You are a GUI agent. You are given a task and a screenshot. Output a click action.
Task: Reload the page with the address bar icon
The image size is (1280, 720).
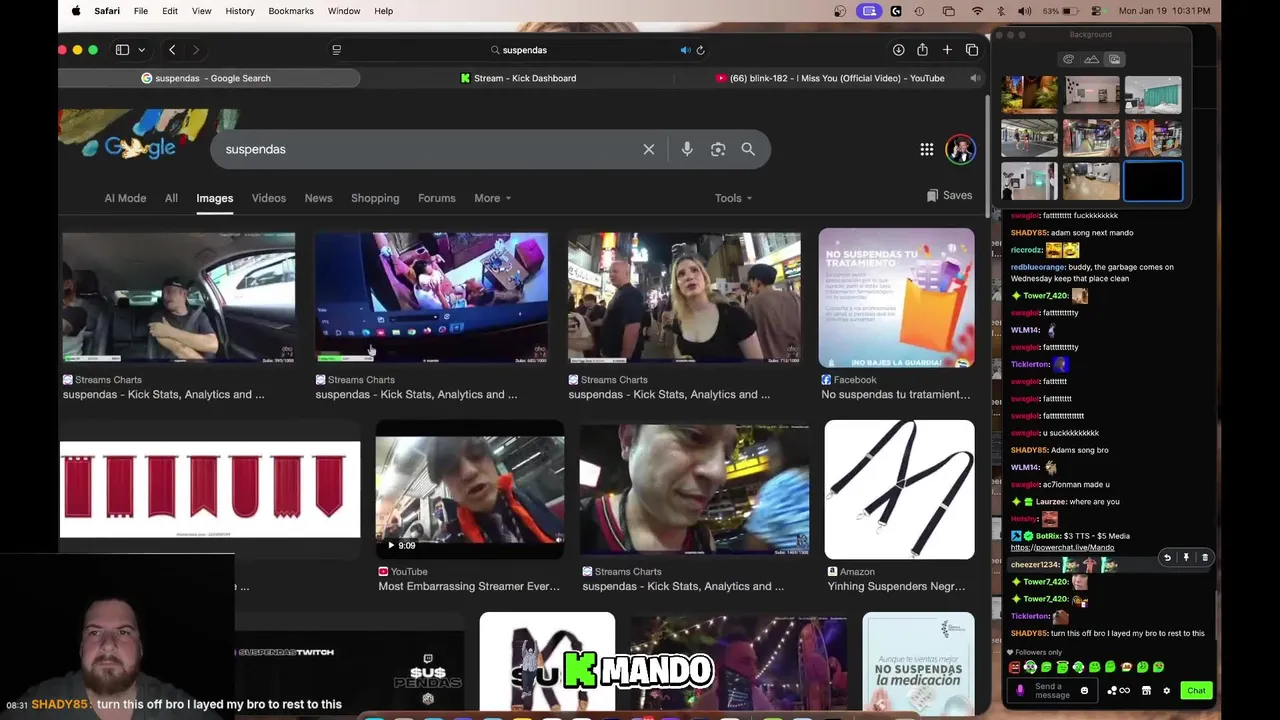point(700,50)
